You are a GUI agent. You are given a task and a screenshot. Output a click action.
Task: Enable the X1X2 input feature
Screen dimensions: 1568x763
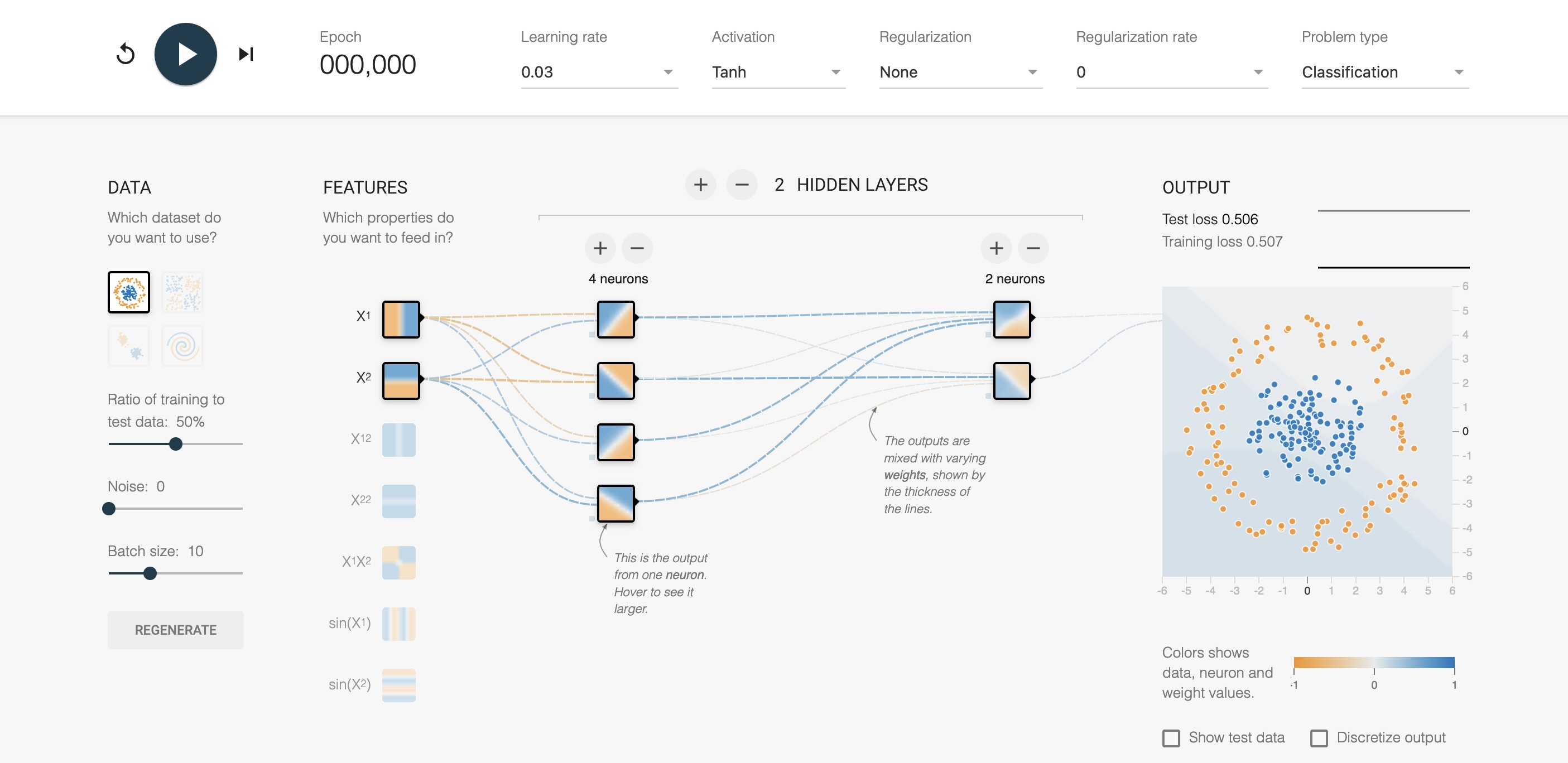pyautogui.click(x=398, y=562)
